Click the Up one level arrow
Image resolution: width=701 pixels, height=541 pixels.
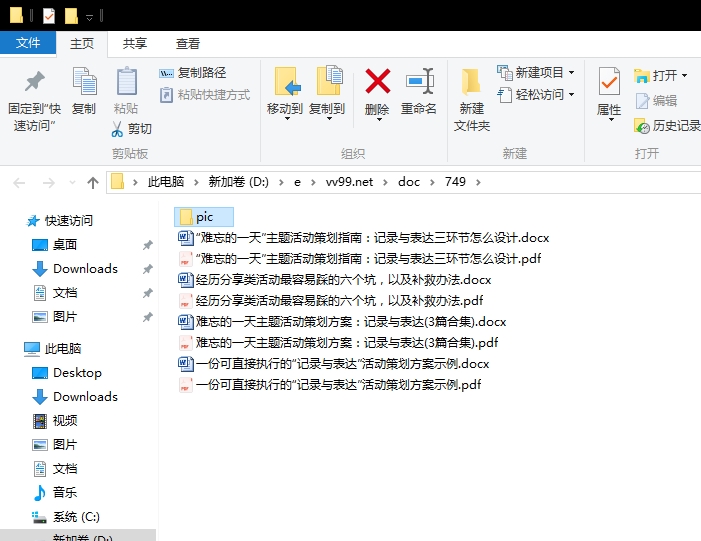93,182
